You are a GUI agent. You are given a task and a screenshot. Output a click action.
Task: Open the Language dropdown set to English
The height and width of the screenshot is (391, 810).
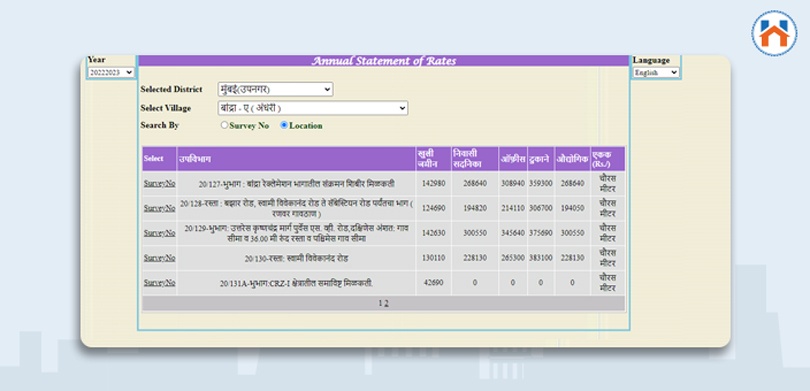pos(656,73)
